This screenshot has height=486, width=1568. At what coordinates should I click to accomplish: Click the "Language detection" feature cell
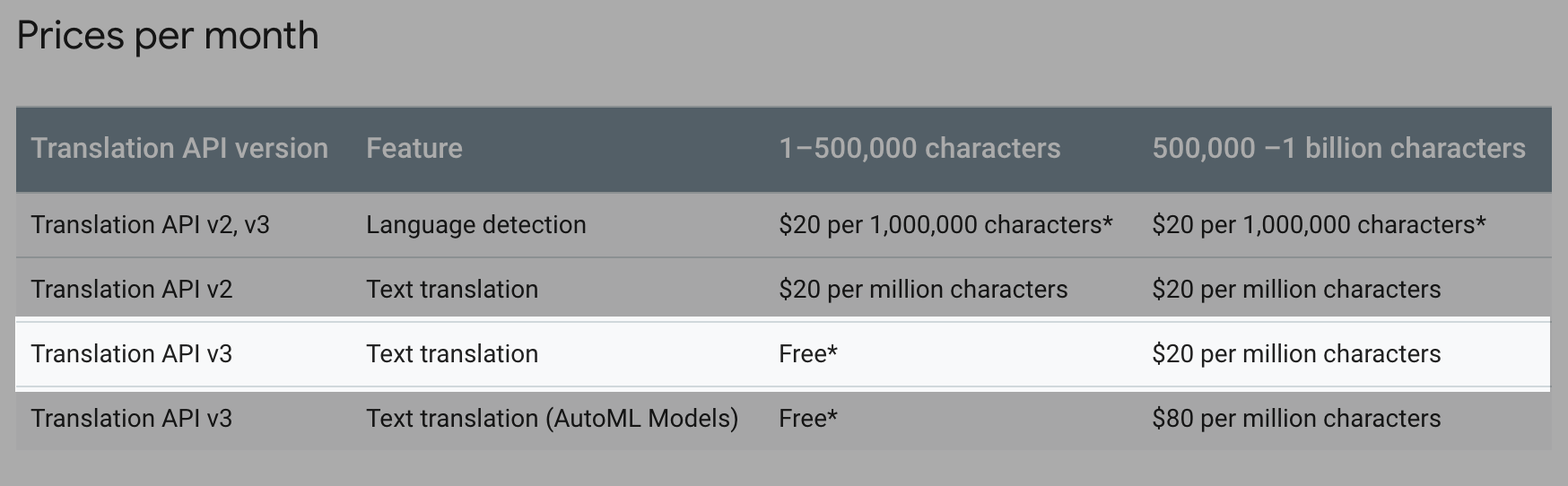[x=475, y=224]
